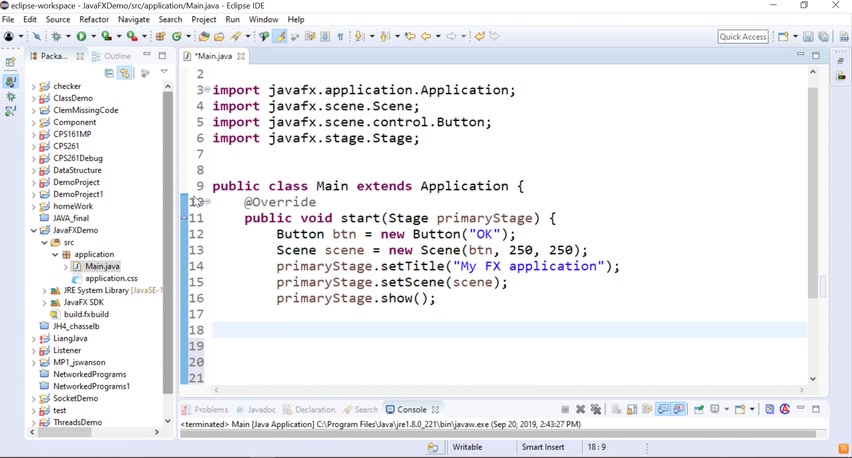Open the Debug button dropdown arrow

click(x=68, y=36)
